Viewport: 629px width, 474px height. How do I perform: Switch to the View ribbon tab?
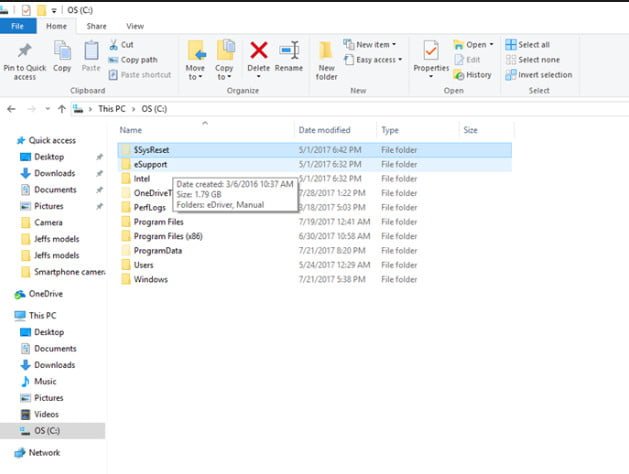click(135, 26)
